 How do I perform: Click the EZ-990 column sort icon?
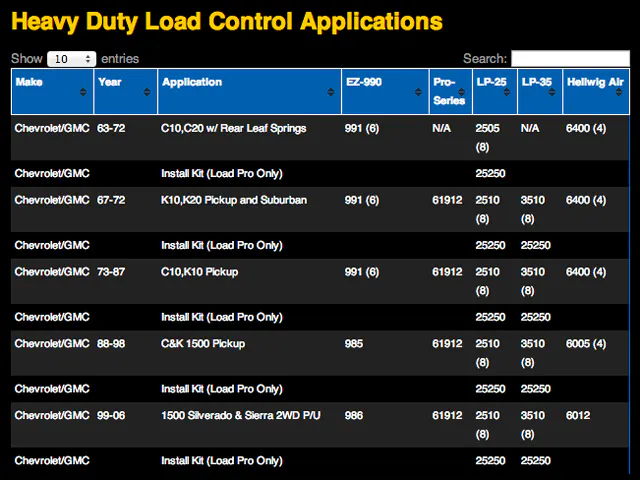coord(419,92)
